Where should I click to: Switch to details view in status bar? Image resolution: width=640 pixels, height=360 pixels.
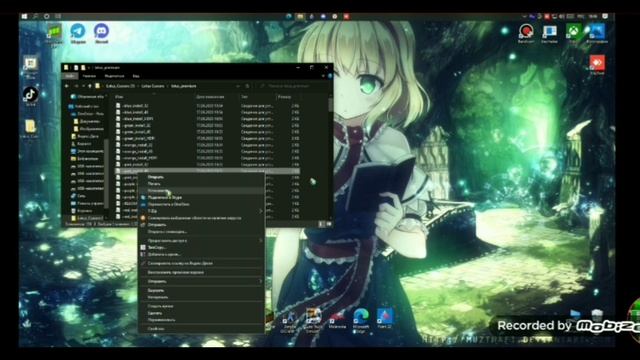pos(322,224)
